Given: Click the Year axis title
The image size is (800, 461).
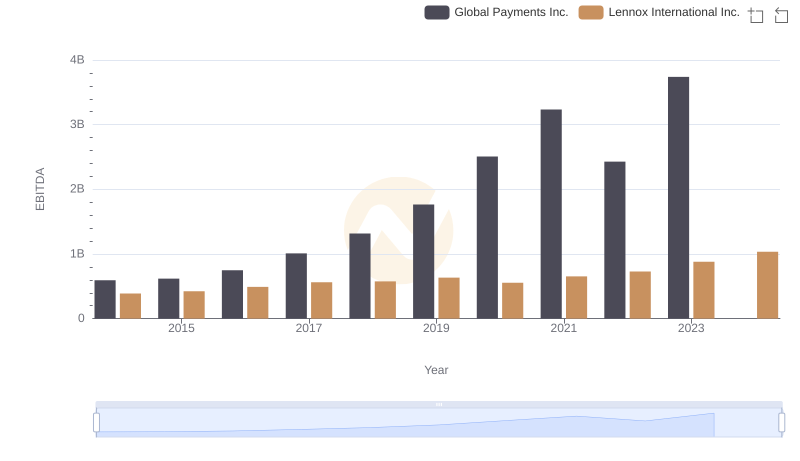Looking at the screenshot, I should pos(436,370).
